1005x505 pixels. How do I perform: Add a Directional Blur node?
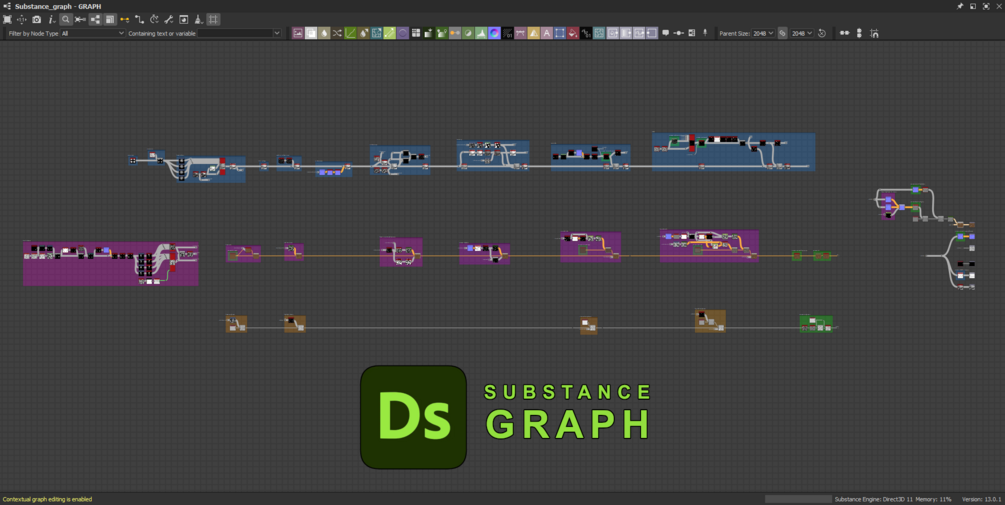(363, 33)
